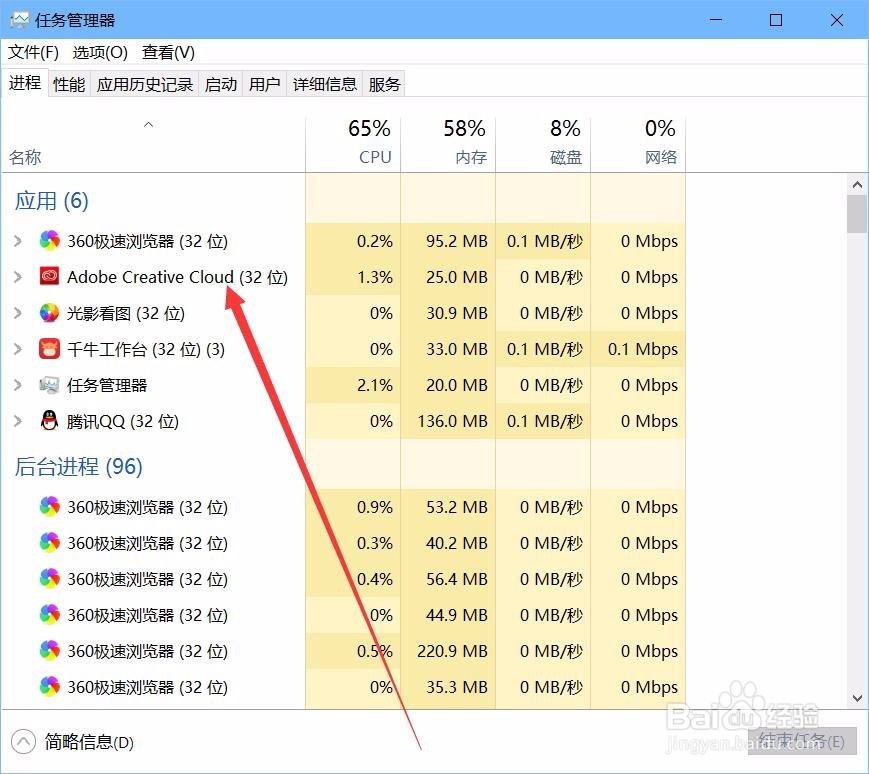This screenshot has height=774, width=869.
Task: Click the 360极速浏览器 icon under 应用
Action: click(x=49, y=240)
